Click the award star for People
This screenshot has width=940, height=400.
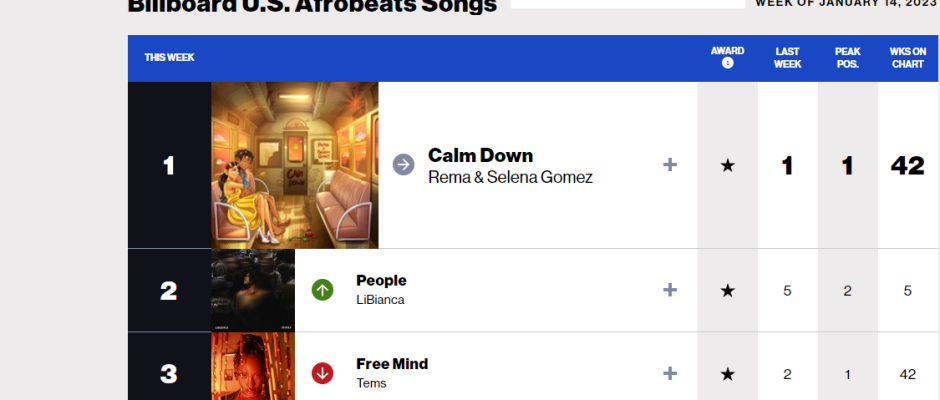pos(727,290)
